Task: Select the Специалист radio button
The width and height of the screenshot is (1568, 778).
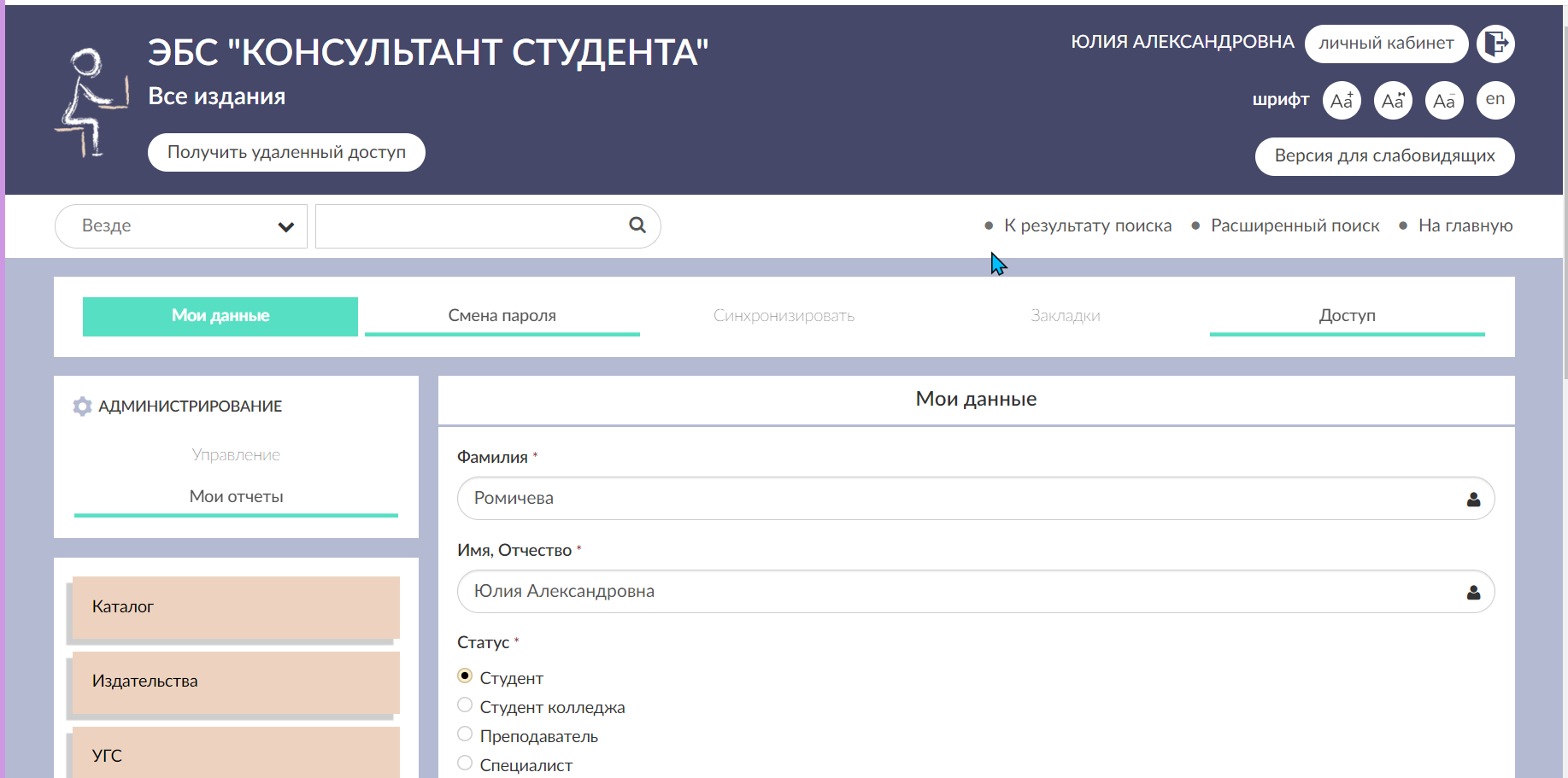Action: point(465,763)
